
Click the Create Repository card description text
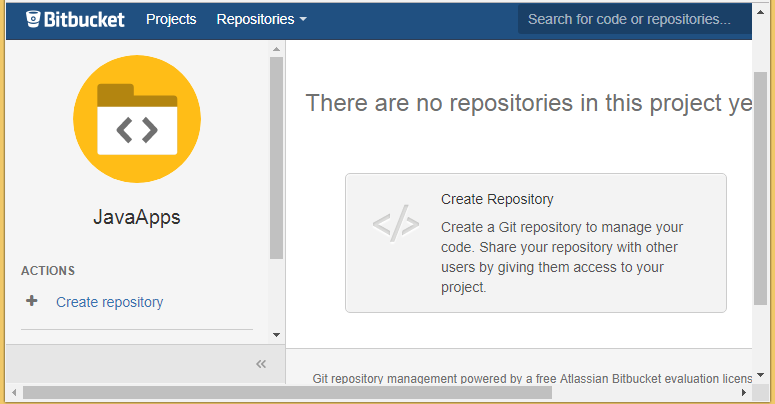pyautogui.click(x=562, y=257)
